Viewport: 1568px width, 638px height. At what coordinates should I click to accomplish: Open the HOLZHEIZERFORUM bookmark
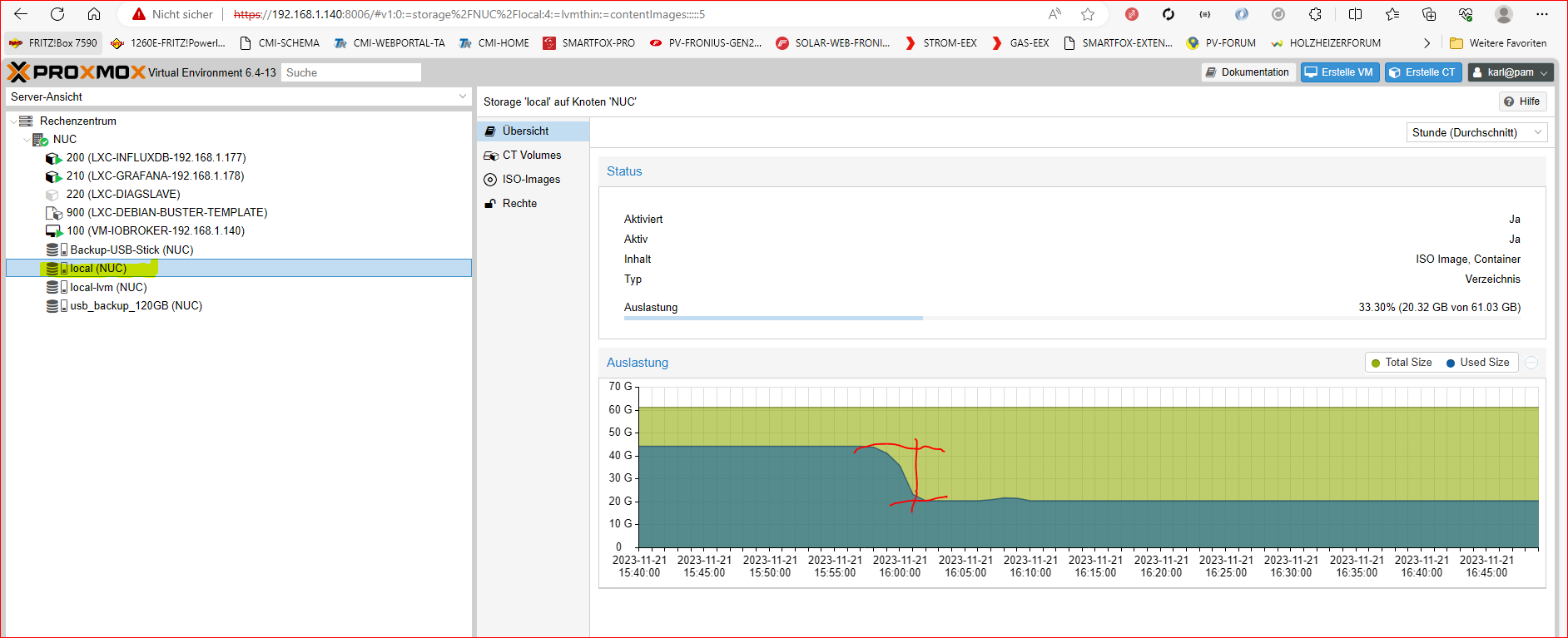1326,43
